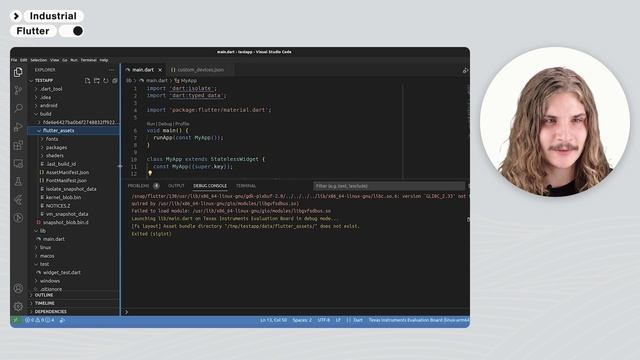Open the File menu
This screenshot has height=360, width=640.
tap(14, 60)
